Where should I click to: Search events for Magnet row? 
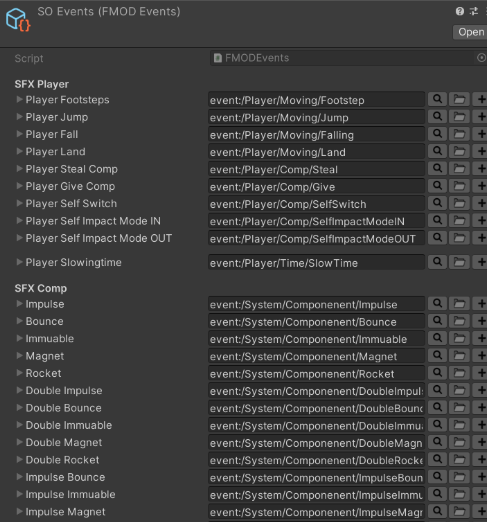437,356
